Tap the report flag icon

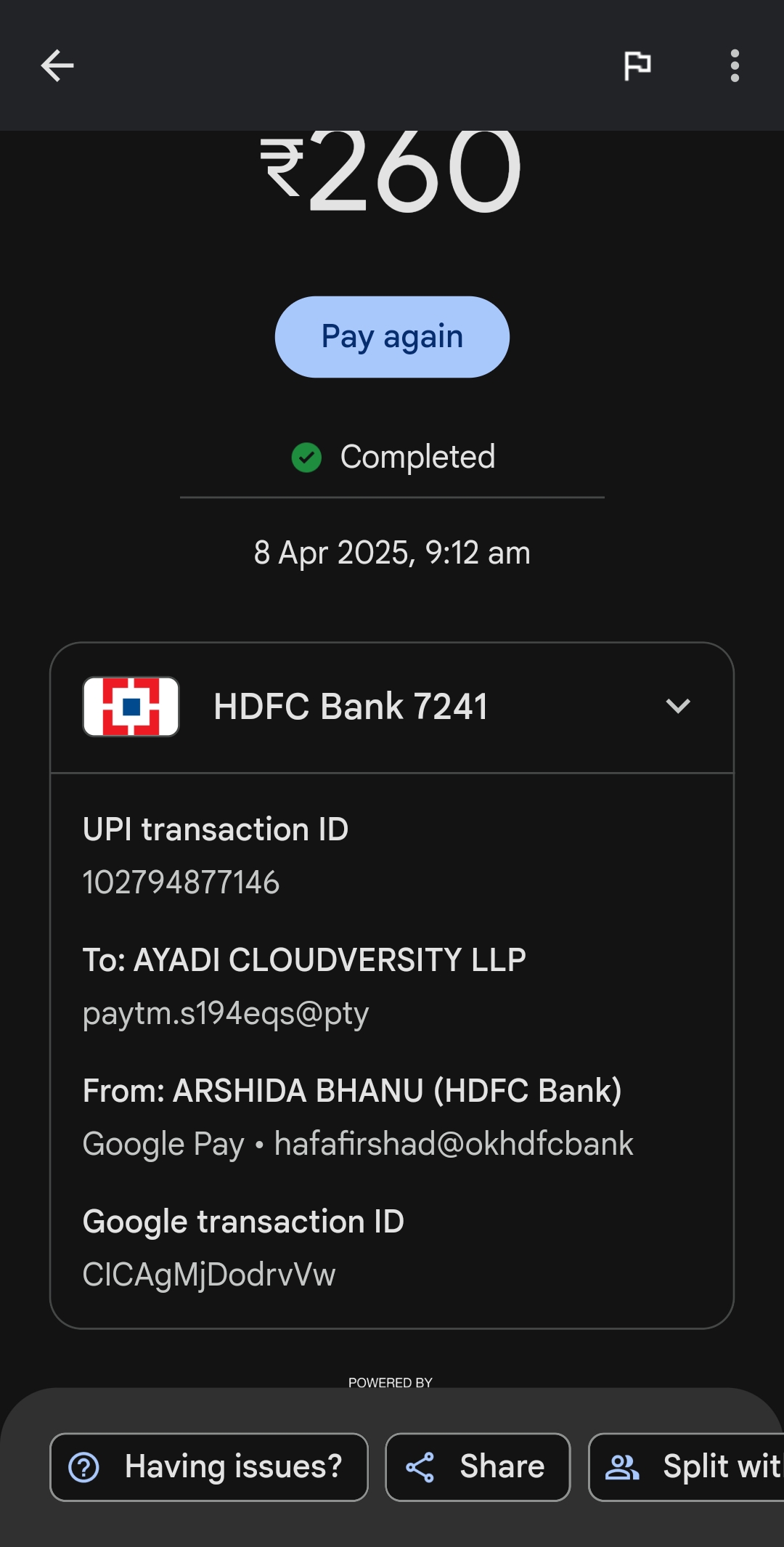point(637,66)
